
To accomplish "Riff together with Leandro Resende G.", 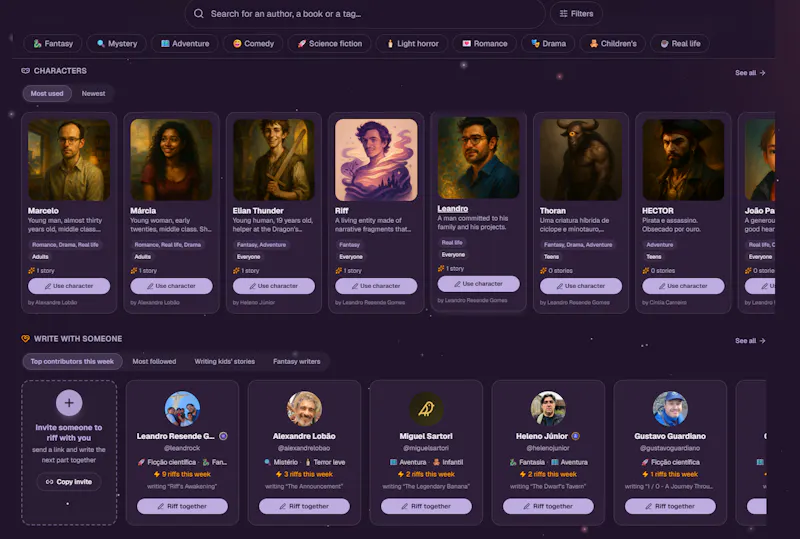I will pos(182,506).
